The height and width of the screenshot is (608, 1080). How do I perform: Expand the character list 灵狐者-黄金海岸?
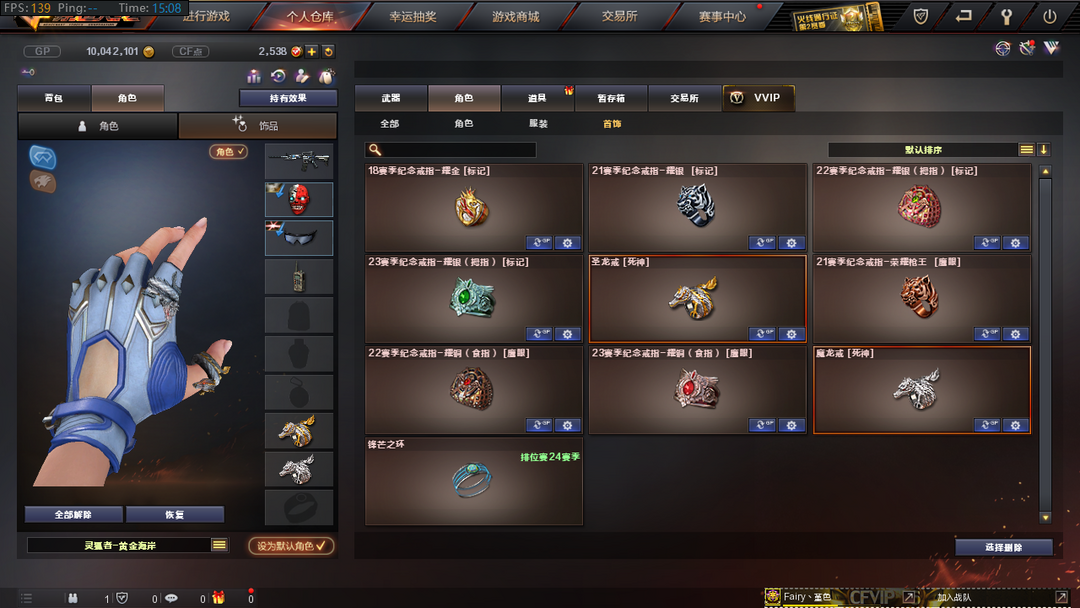[219, 545]
